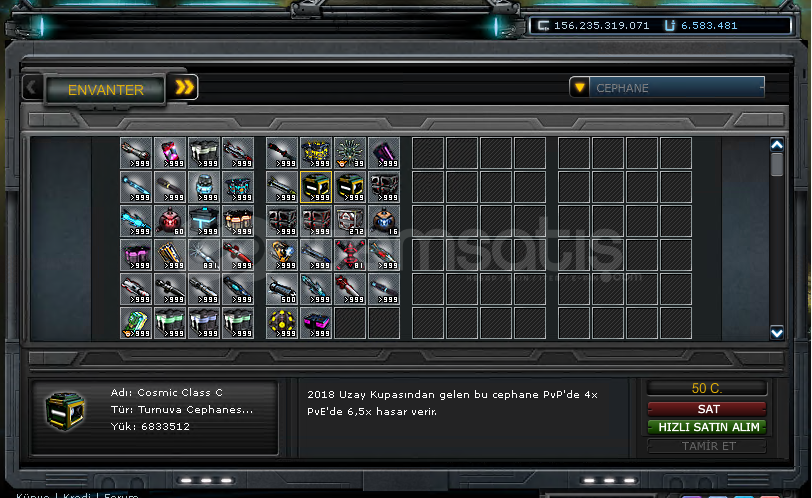The width and height of the screenshot is (812, 498).
Task: Click the rocket item with count 500
Action: point(282,289)
